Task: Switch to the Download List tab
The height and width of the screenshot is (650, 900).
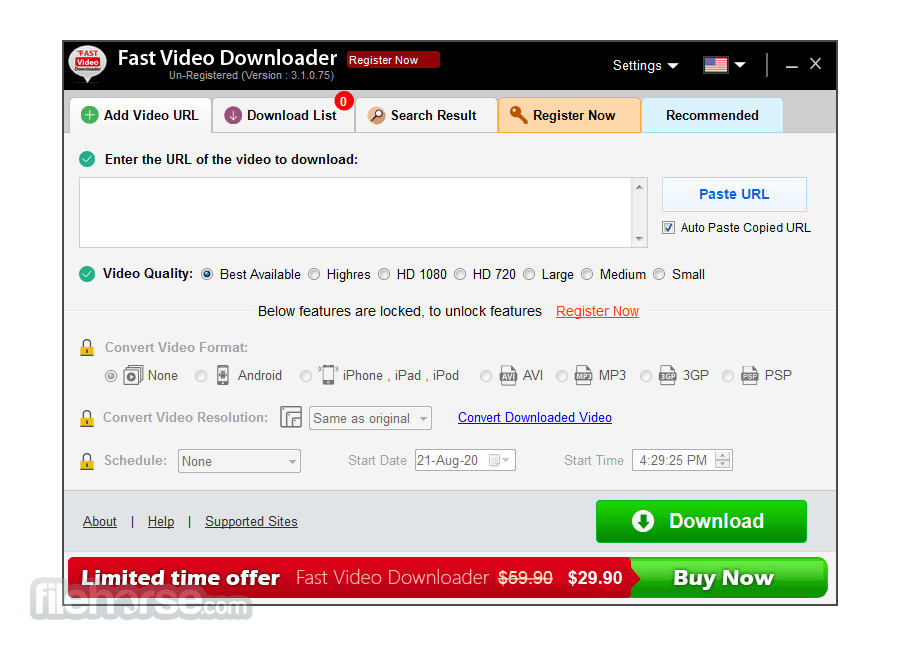Action: (283, 115)
